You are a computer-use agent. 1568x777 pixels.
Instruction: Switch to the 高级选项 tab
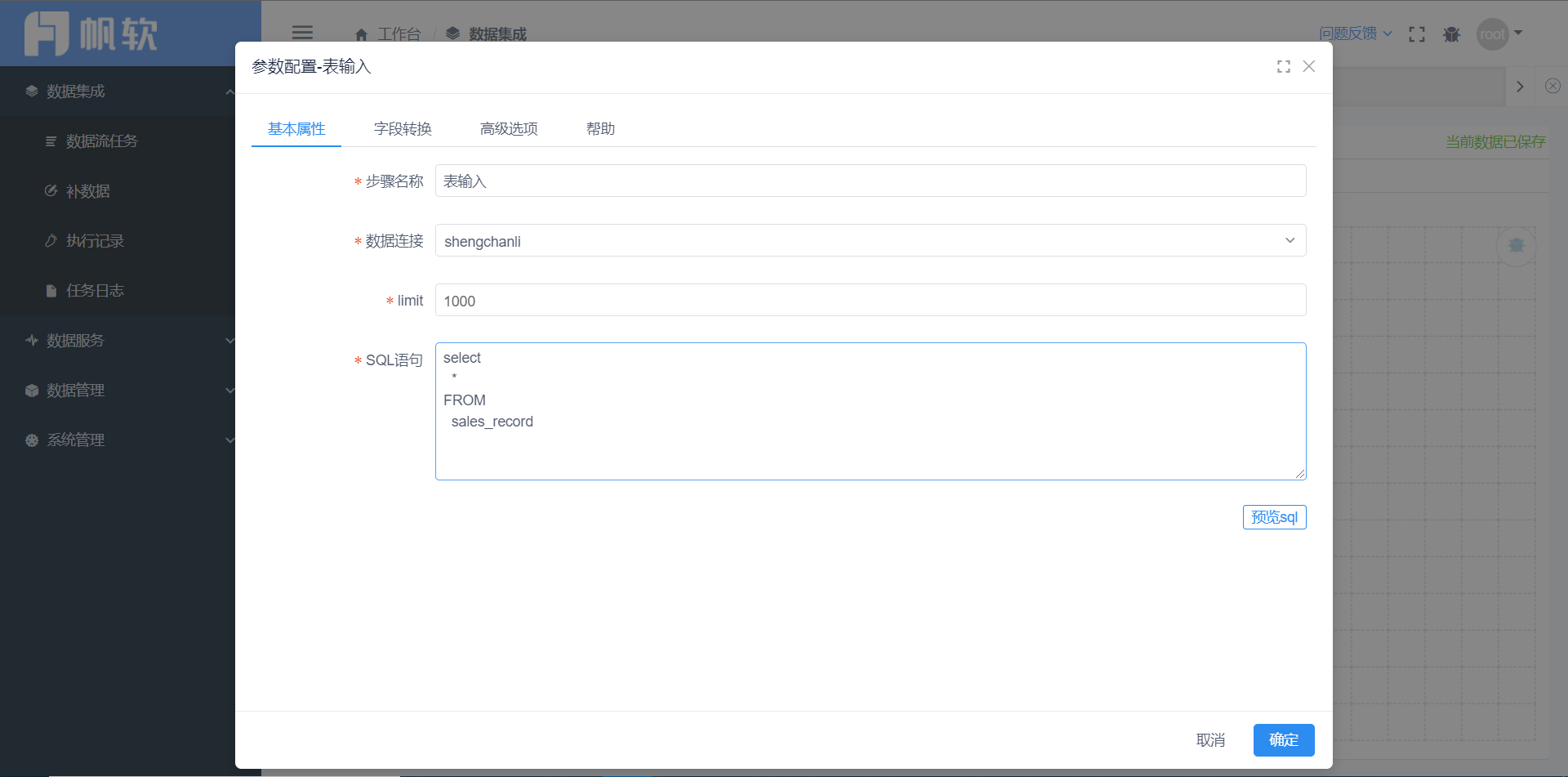(509, 129)
